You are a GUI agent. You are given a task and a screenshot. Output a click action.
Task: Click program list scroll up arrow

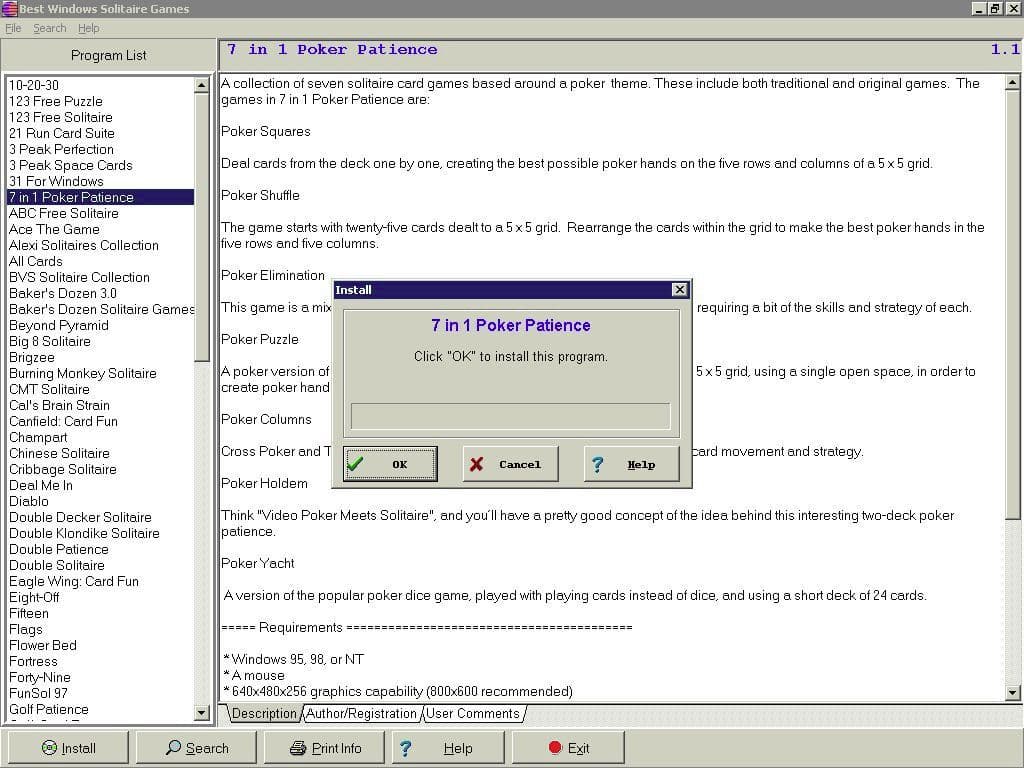202,85
